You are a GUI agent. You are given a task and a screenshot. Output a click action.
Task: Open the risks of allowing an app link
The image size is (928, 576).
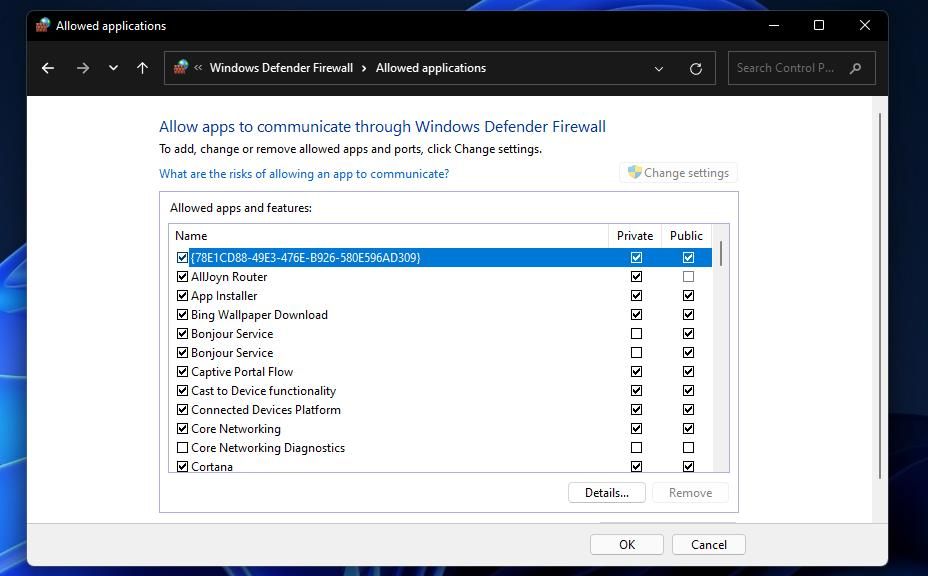(x=304, y=174)
